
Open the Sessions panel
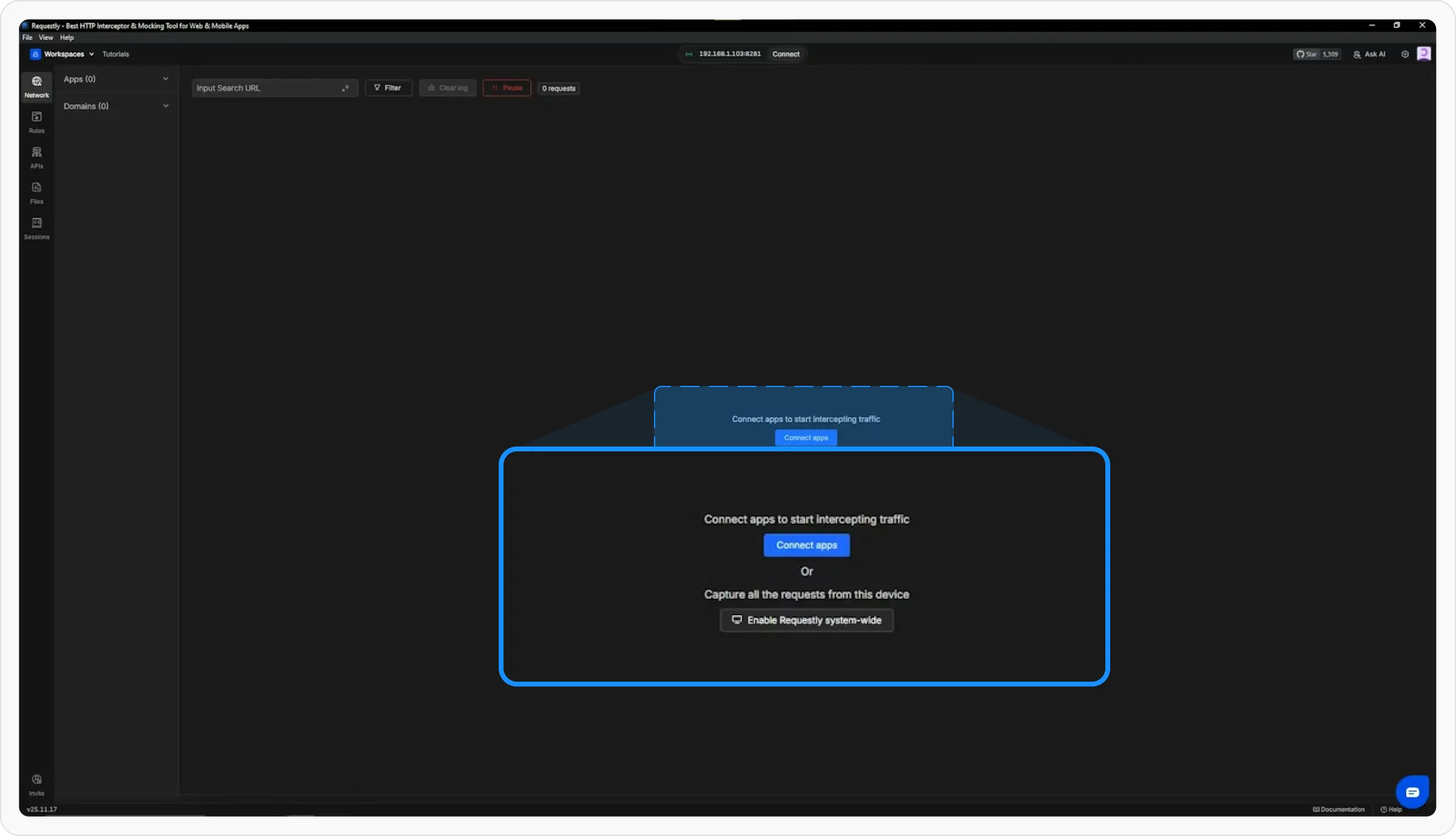point(36,228)
